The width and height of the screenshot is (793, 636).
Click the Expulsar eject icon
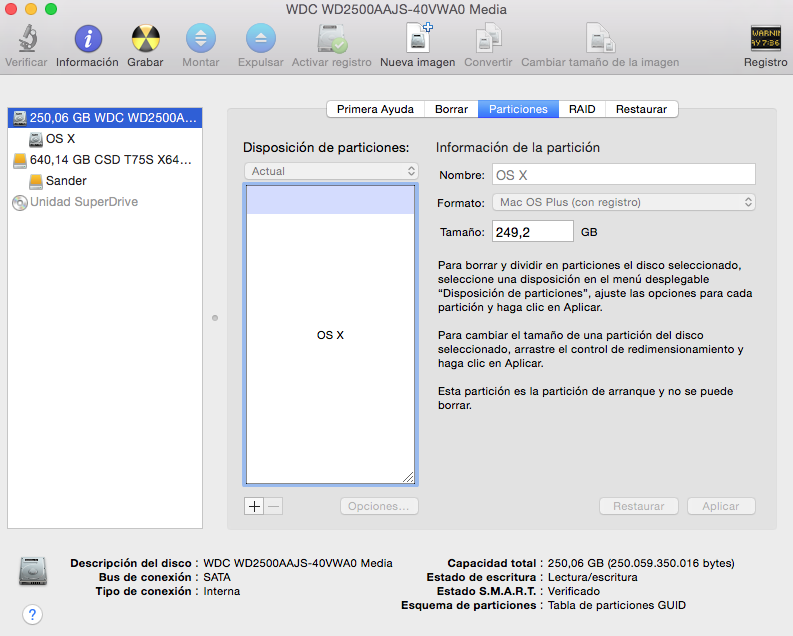click(x=260, y=38)
